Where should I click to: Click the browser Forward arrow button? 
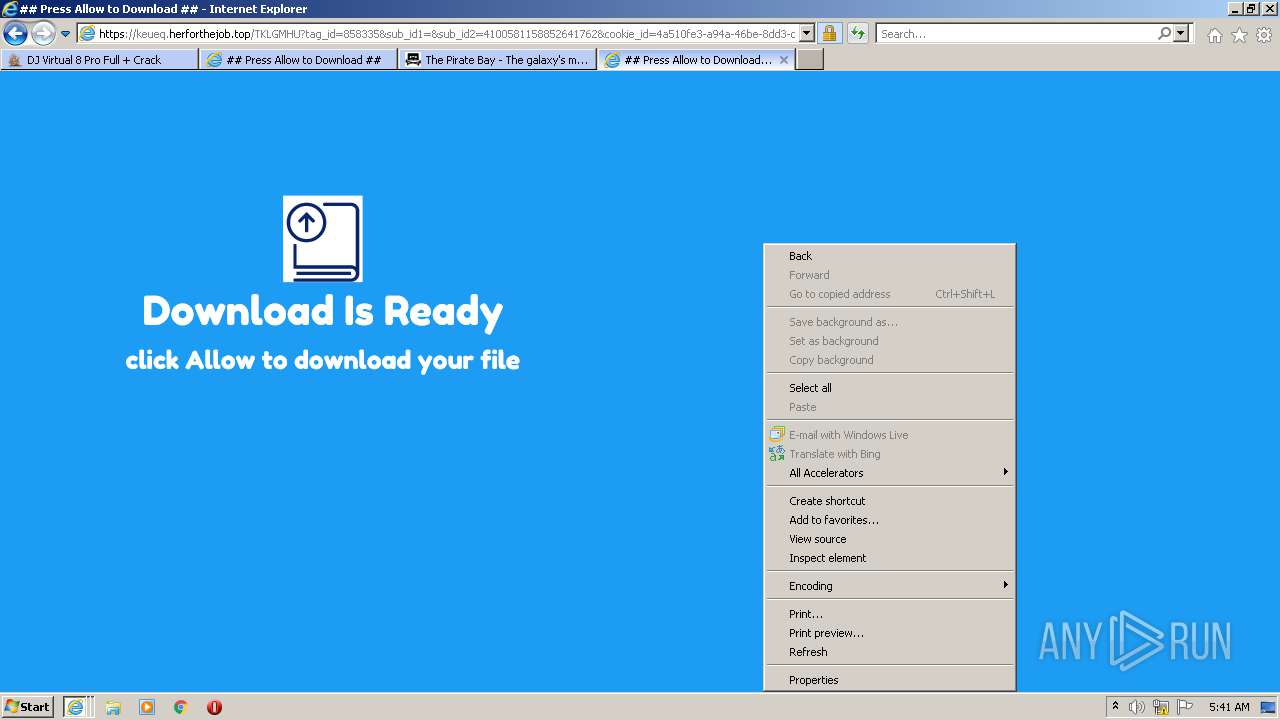[43, 34]
